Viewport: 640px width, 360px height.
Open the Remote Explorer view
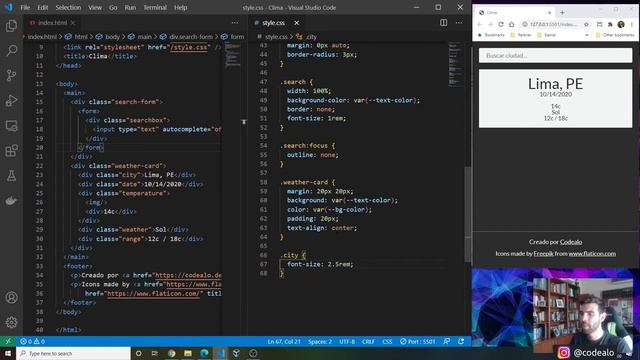pyautogui.click(x=11, y=126)
